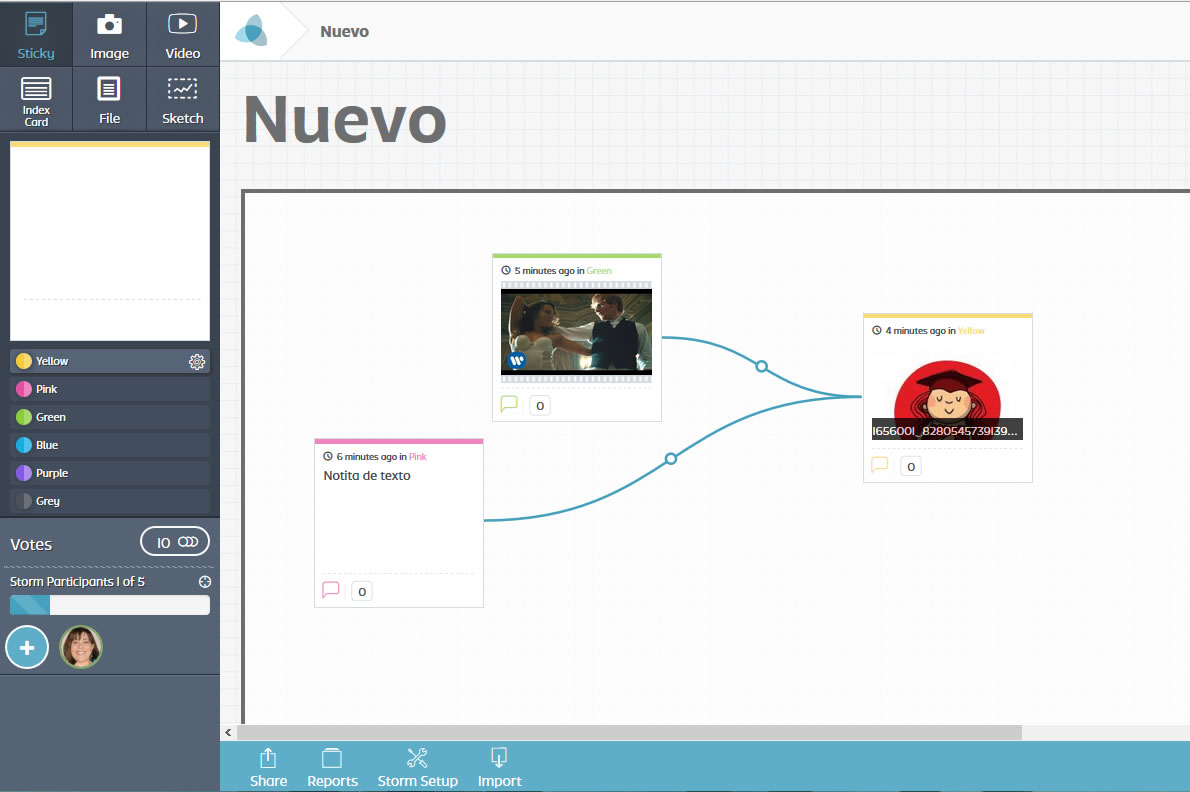
Task: Open the Share menu
Action: (x=268, y=768)
